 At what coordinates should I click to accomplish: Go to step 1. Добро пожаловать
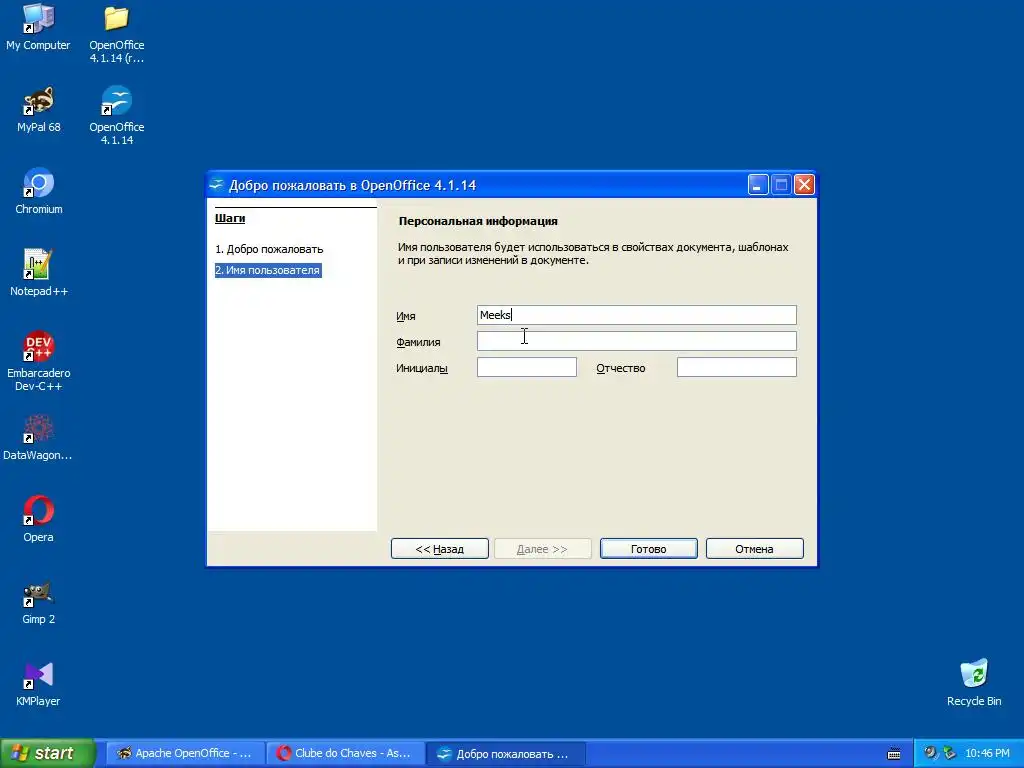point(269,249)
